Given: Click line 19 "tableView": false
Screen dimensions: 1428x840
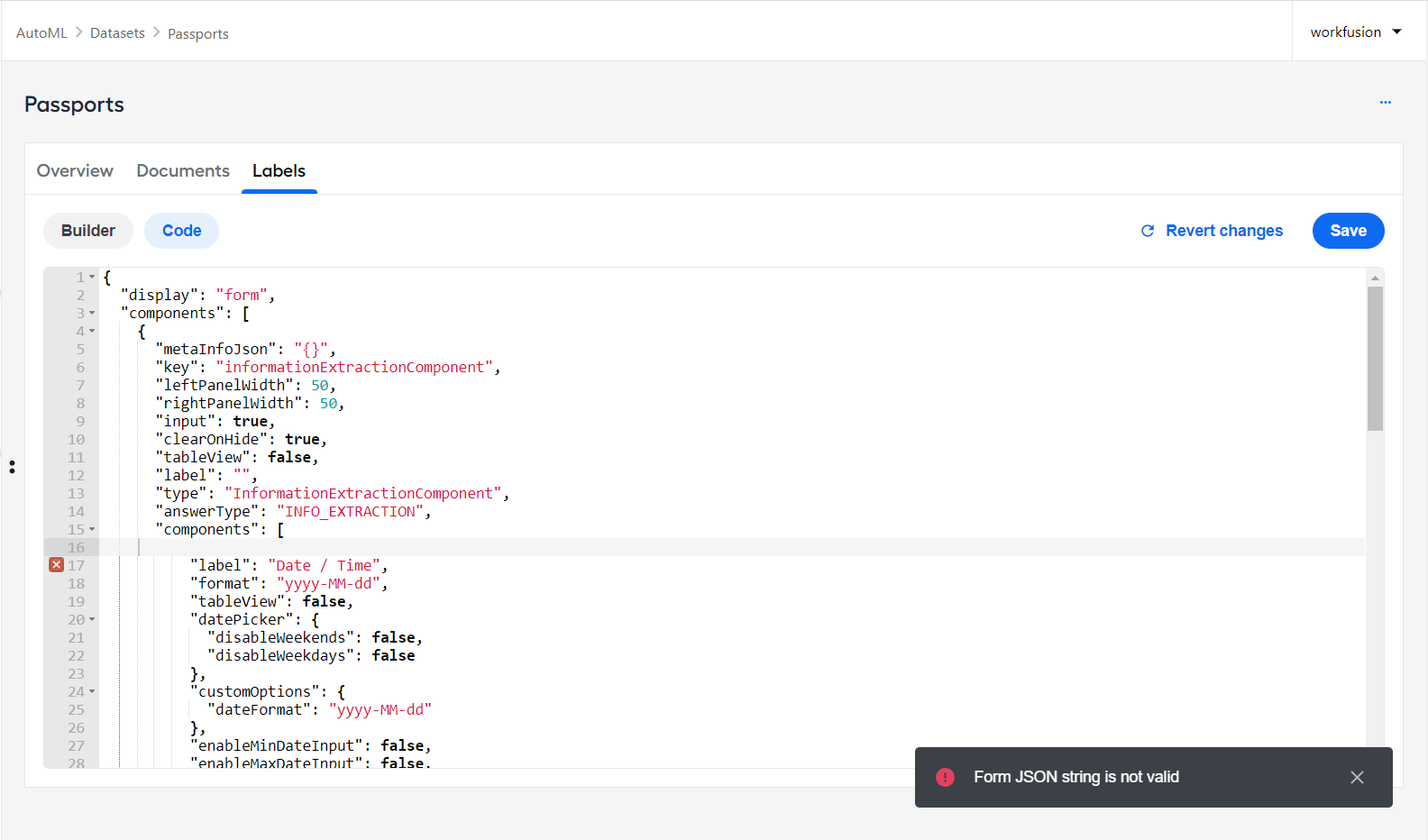Looking at the screenshot, I should [271, 601].
